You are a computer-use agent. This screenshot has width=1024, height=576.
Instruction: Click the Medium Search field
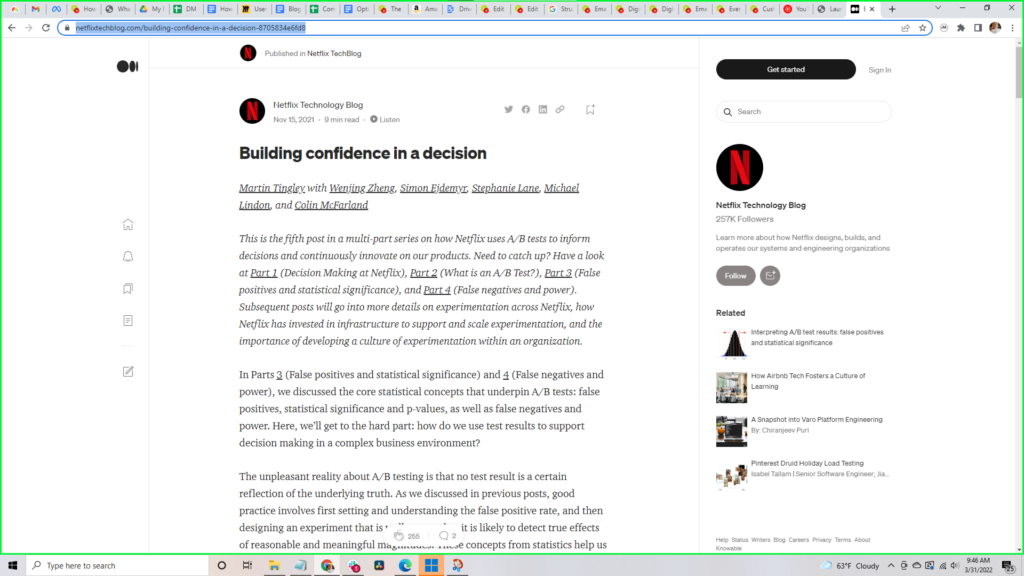[x=805, y=112]
